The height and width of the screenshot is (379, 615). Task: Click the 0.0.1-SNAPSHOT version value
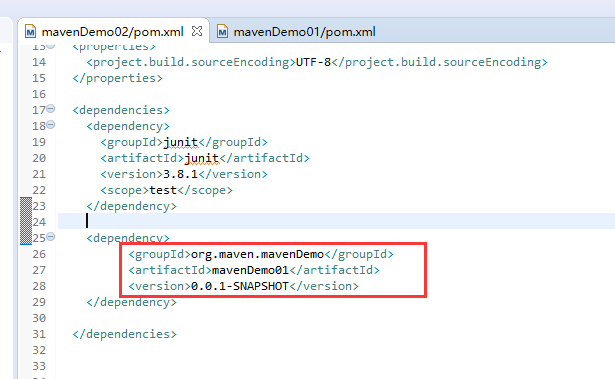coord(240,286)
